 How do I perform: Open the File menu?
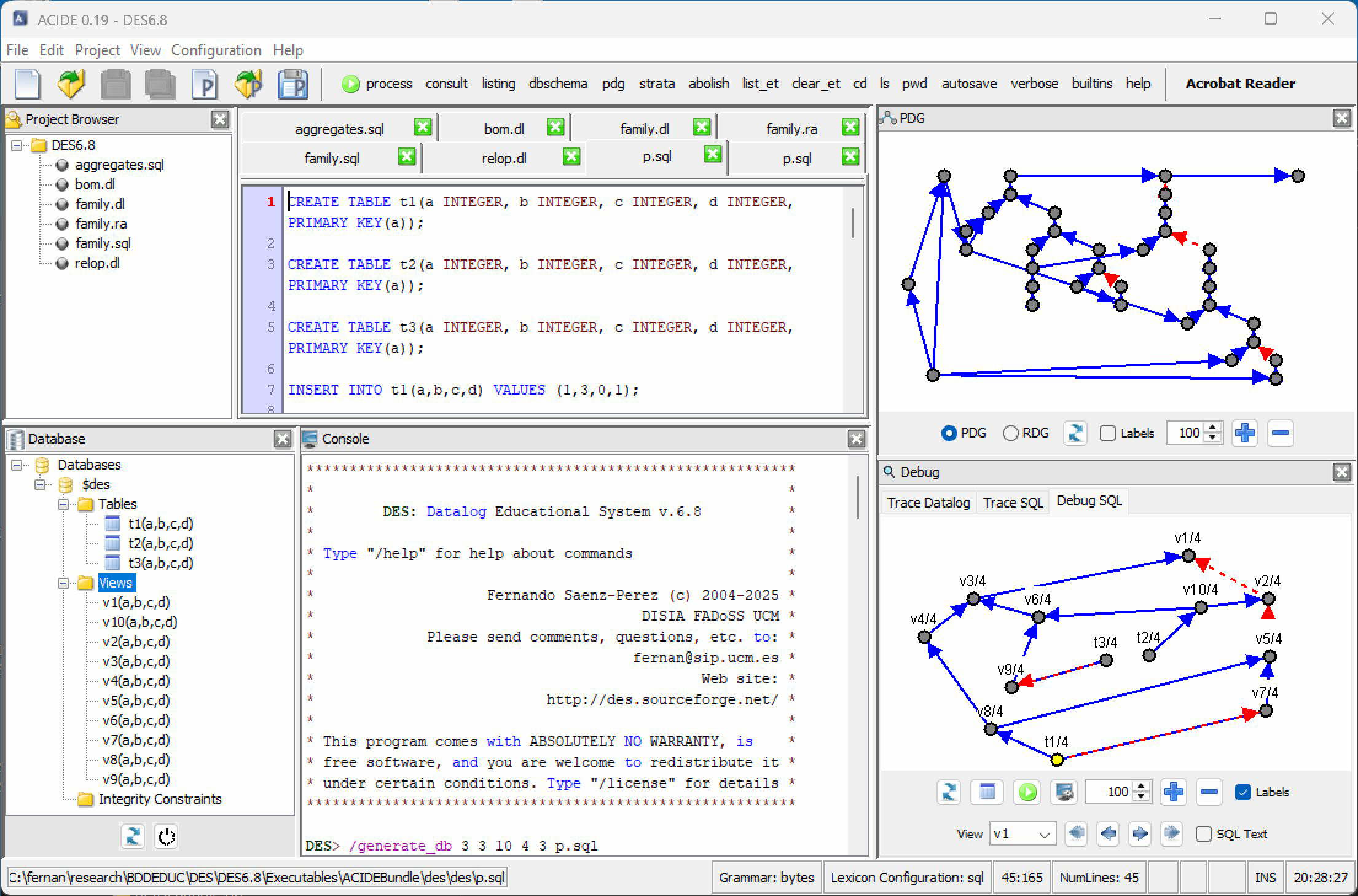(x=17, y=50)
